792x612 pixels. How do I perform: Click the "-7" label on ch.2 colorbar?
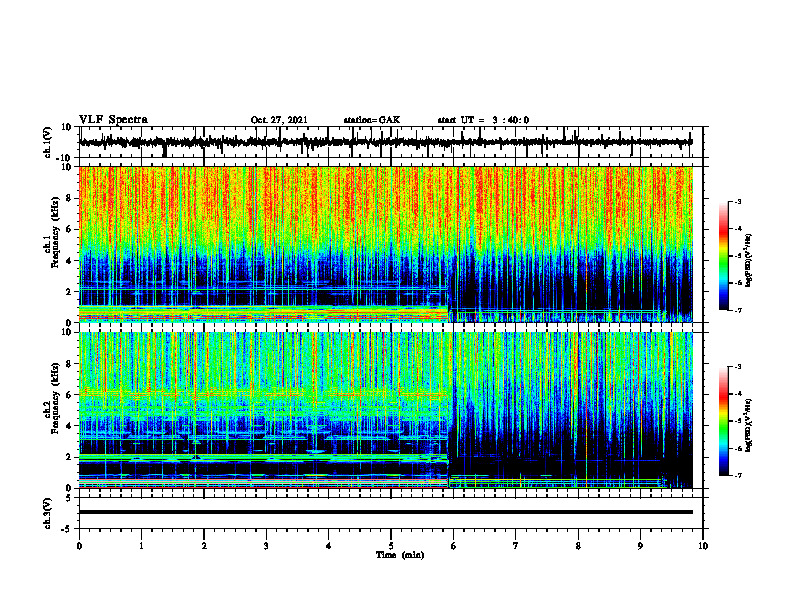pos(738,475)
